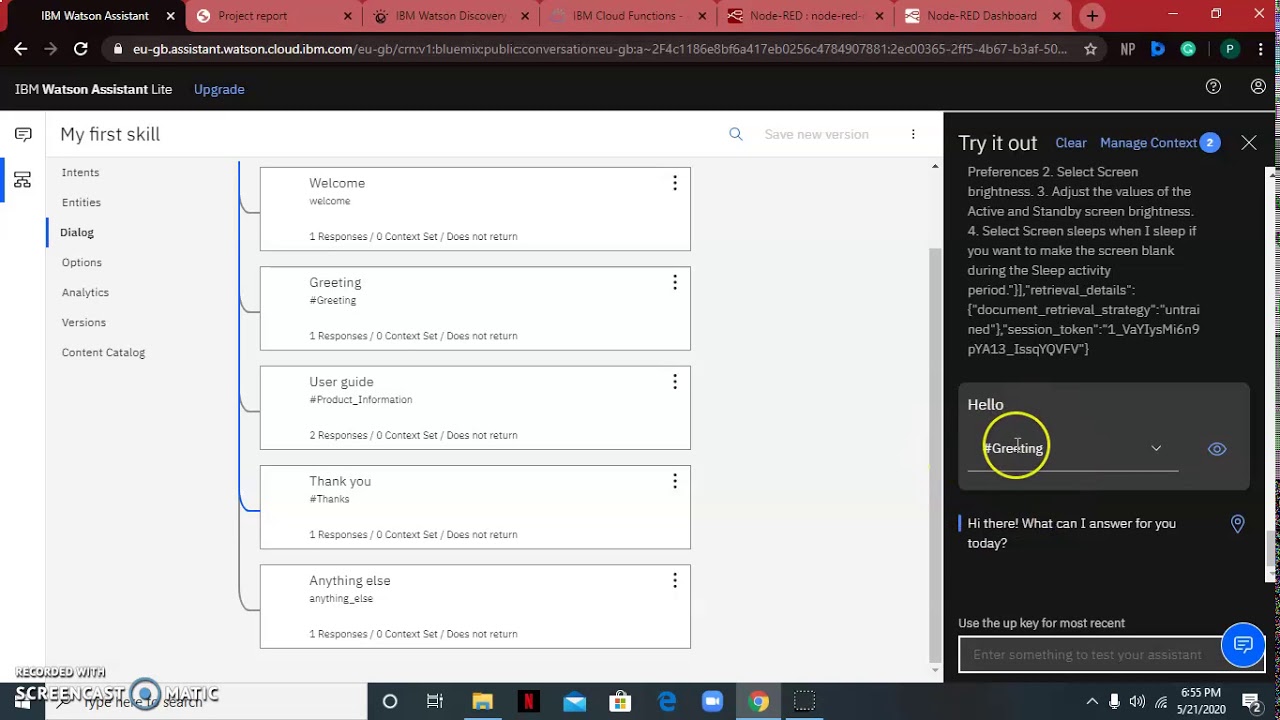The image size is (1280, 720).
Task: Bookmark this page with the star icon
Action: pos(1090,49)
